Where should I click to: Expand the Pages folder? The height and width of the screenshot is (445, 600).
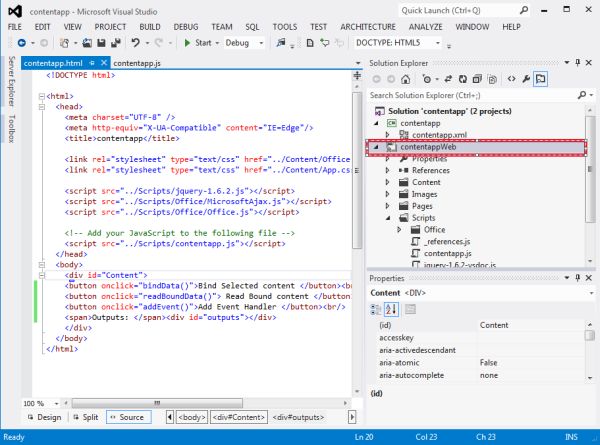click(x=388, y=206)
